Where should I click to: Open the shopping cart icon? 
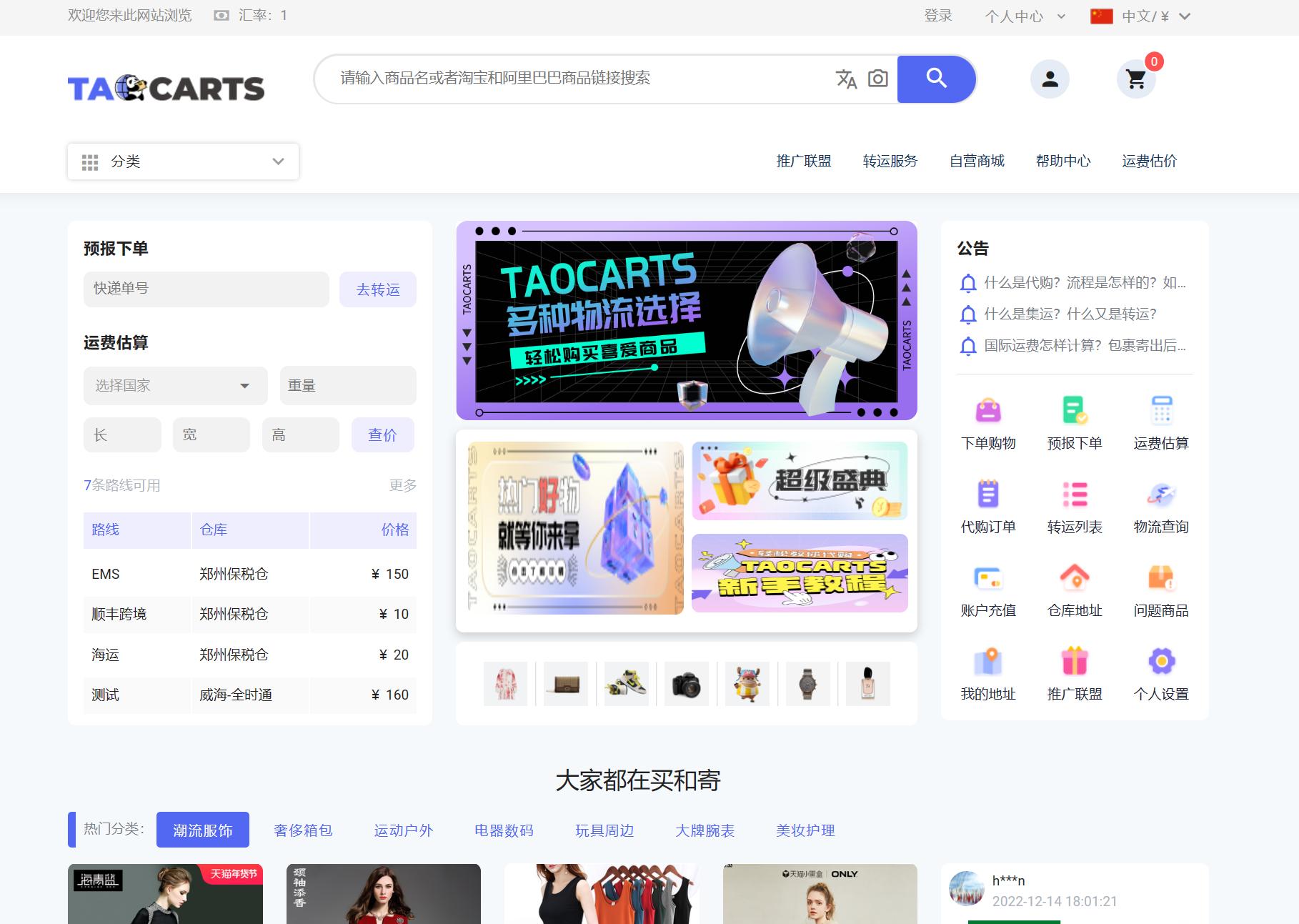1135,80
